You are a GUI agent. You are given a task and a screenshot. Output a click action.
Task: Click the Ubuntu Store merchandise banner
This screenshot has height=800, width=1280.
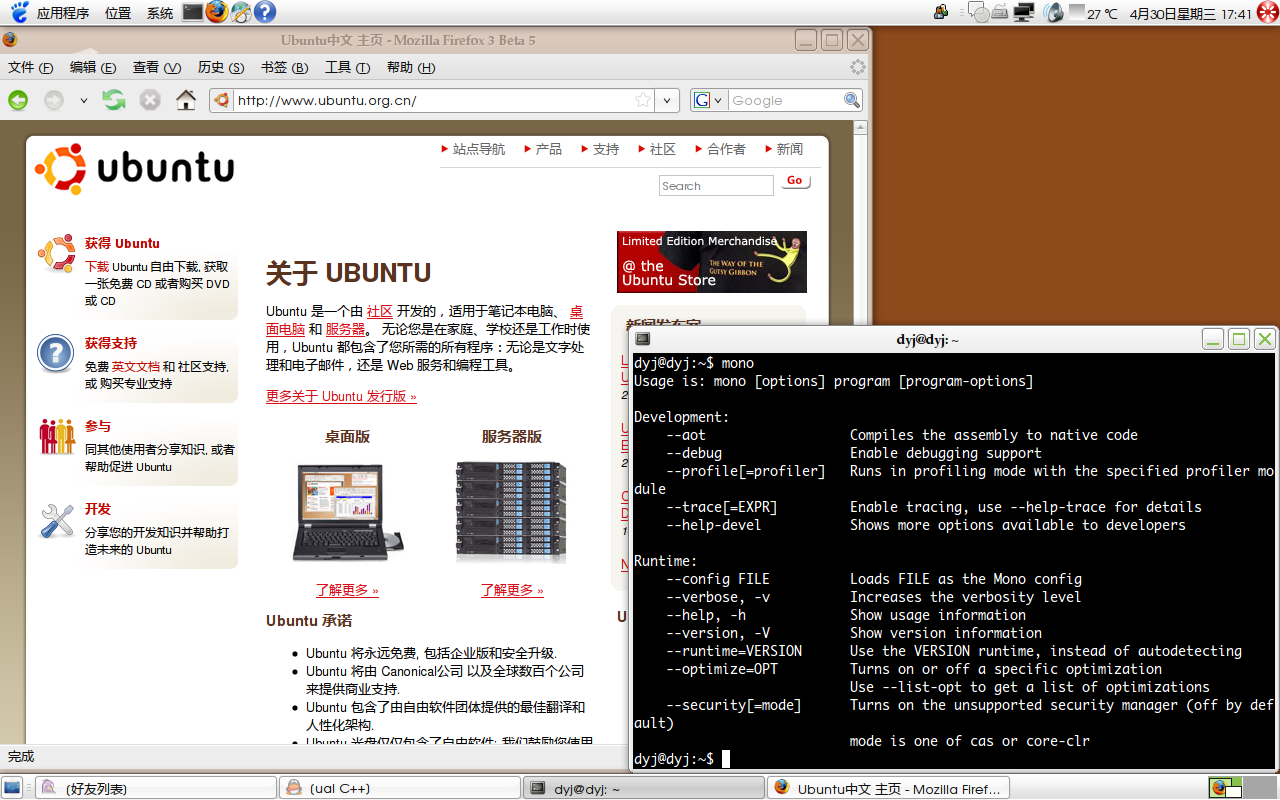(712, 262)
